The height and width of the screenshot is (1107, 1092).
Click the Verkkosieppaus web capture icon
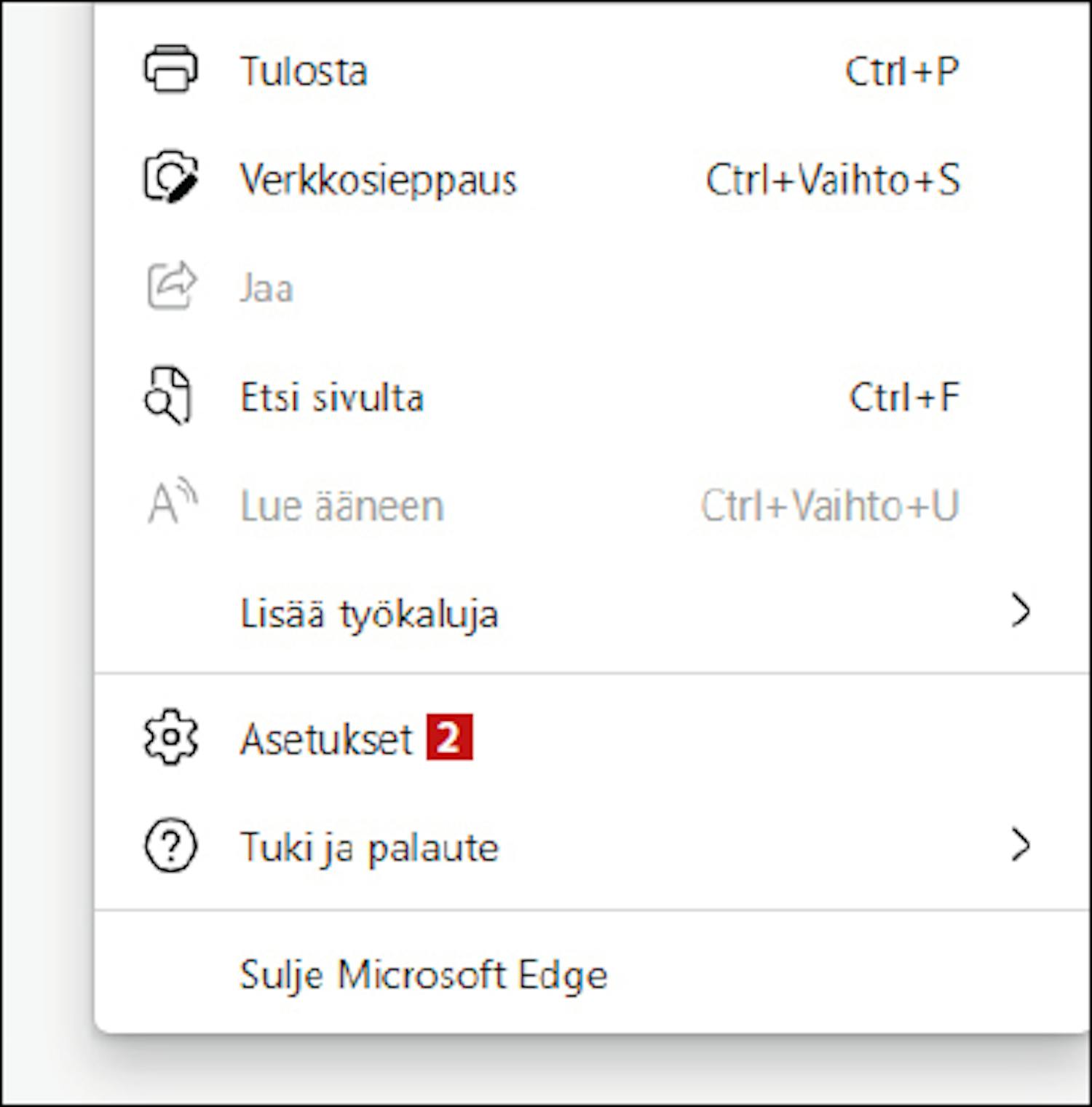click(170, 178)
